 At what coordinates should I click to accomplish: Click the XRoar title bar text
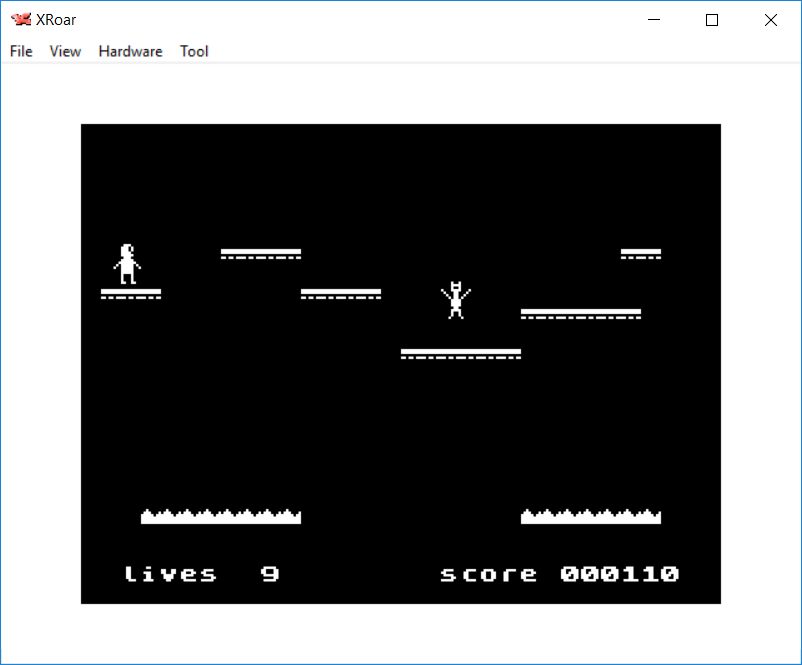pyautogui.click(x=56, y=20)
